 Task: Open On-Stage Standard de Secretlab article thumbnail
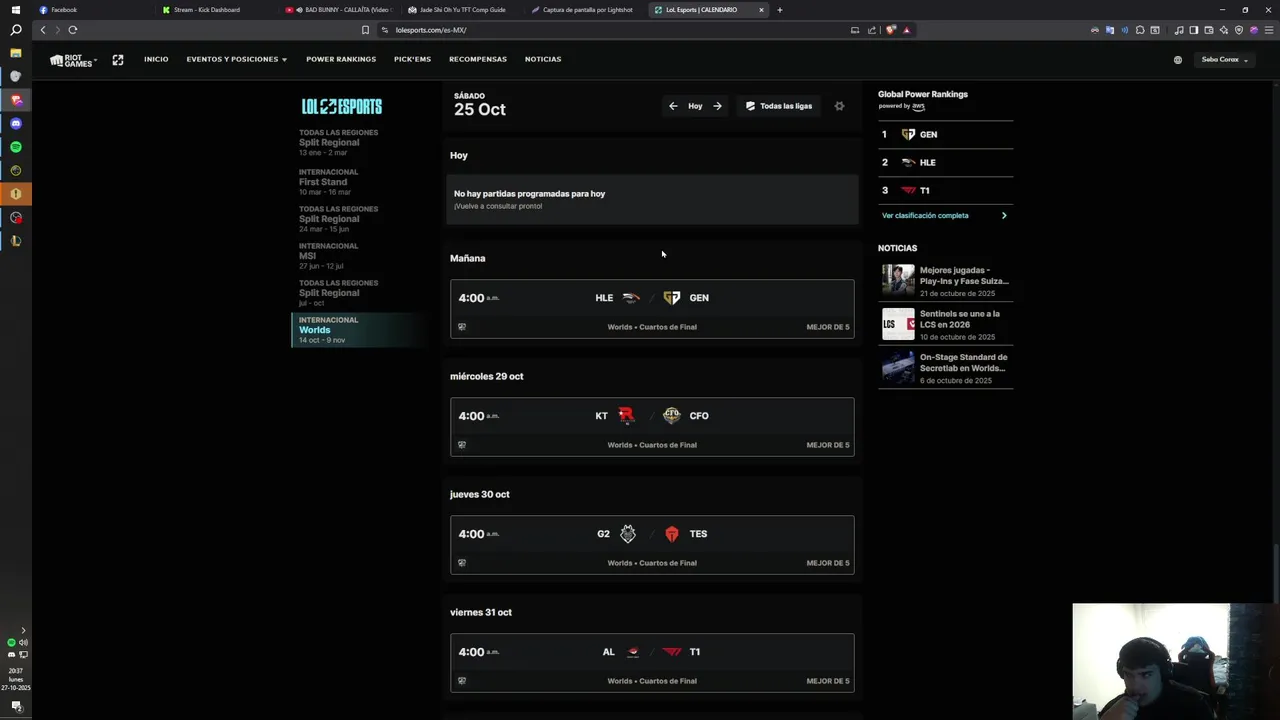point(898,368)
